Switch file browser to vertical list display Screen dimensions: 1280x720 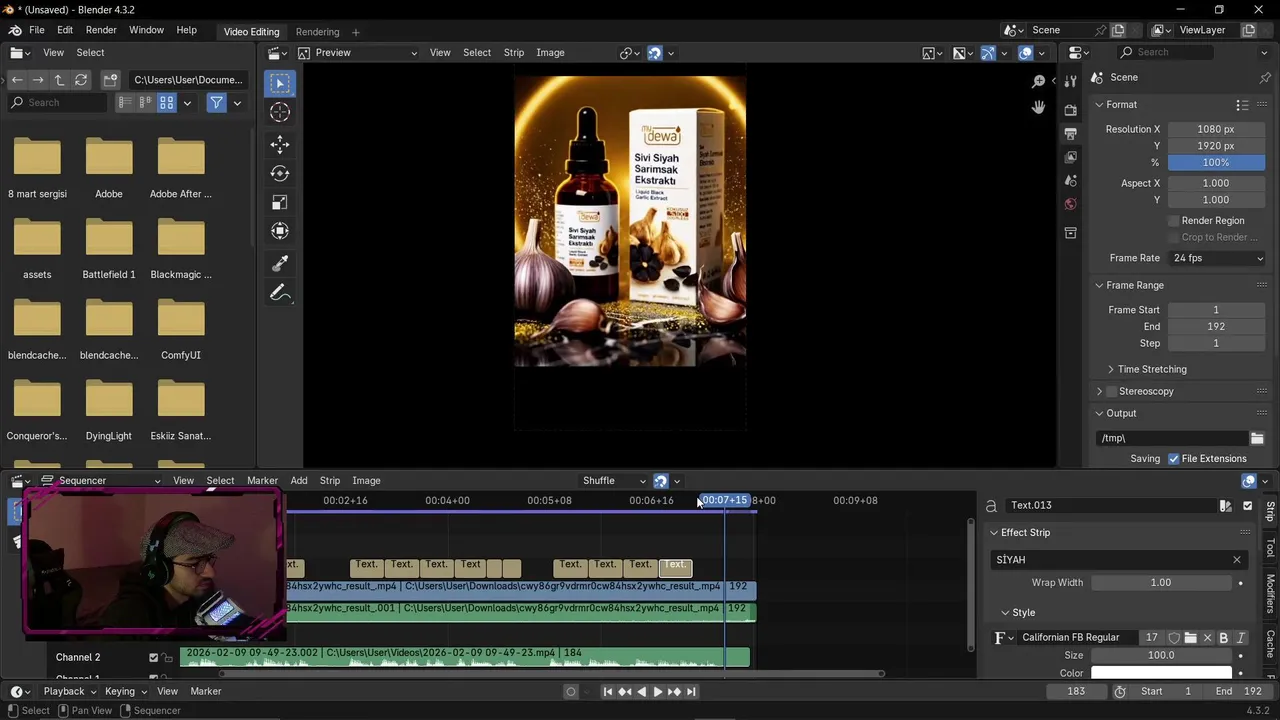[125, 102]
